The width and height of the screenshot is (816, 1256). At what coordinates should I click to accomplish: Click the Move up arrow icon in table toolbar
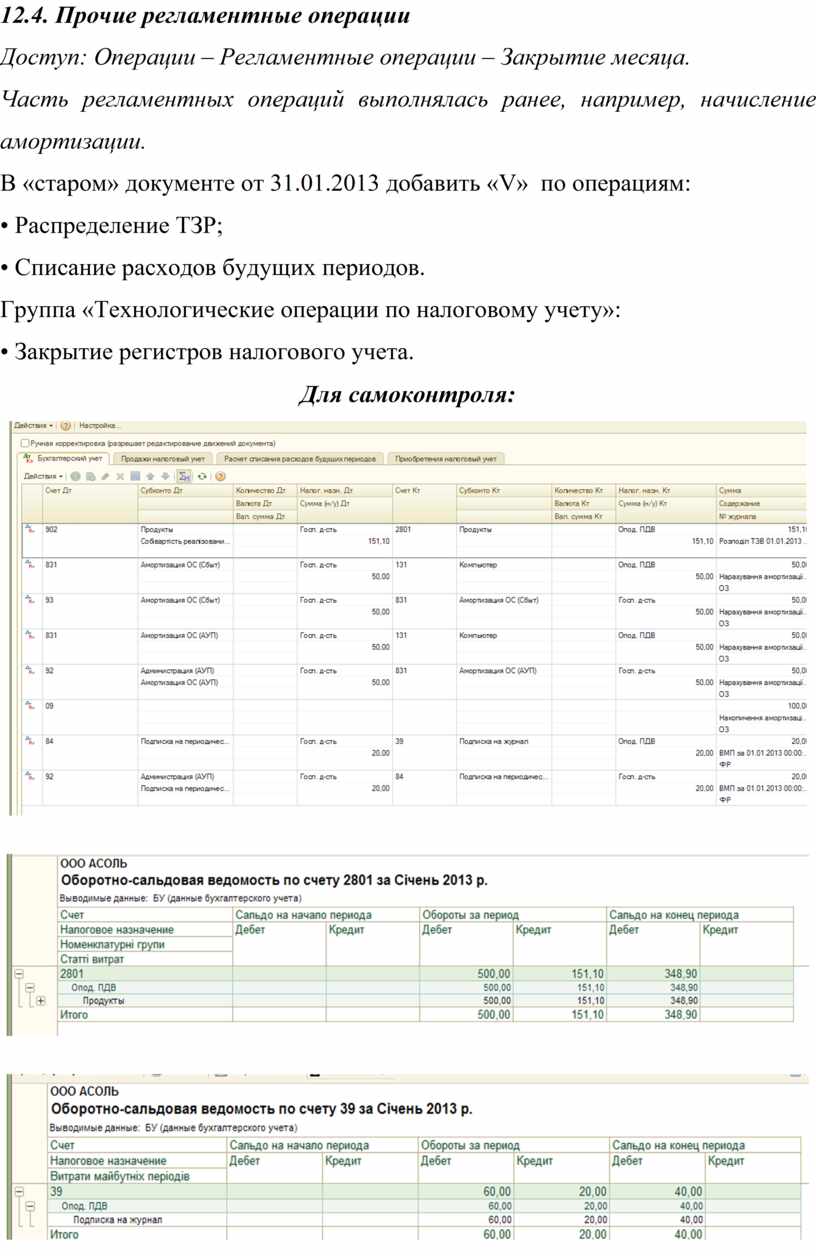150,476
